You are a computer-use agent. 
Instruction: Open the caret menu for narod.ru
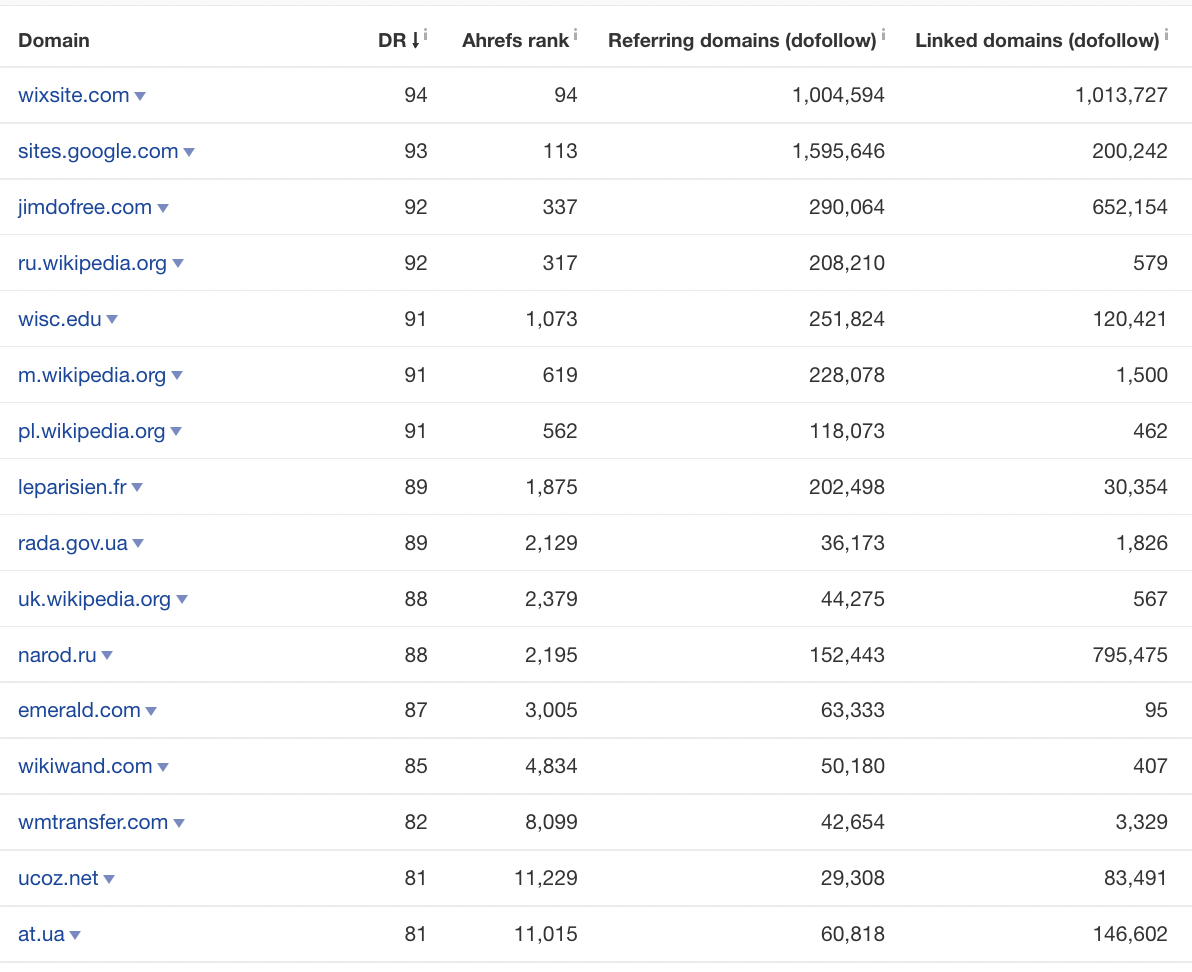pos(107,656)
